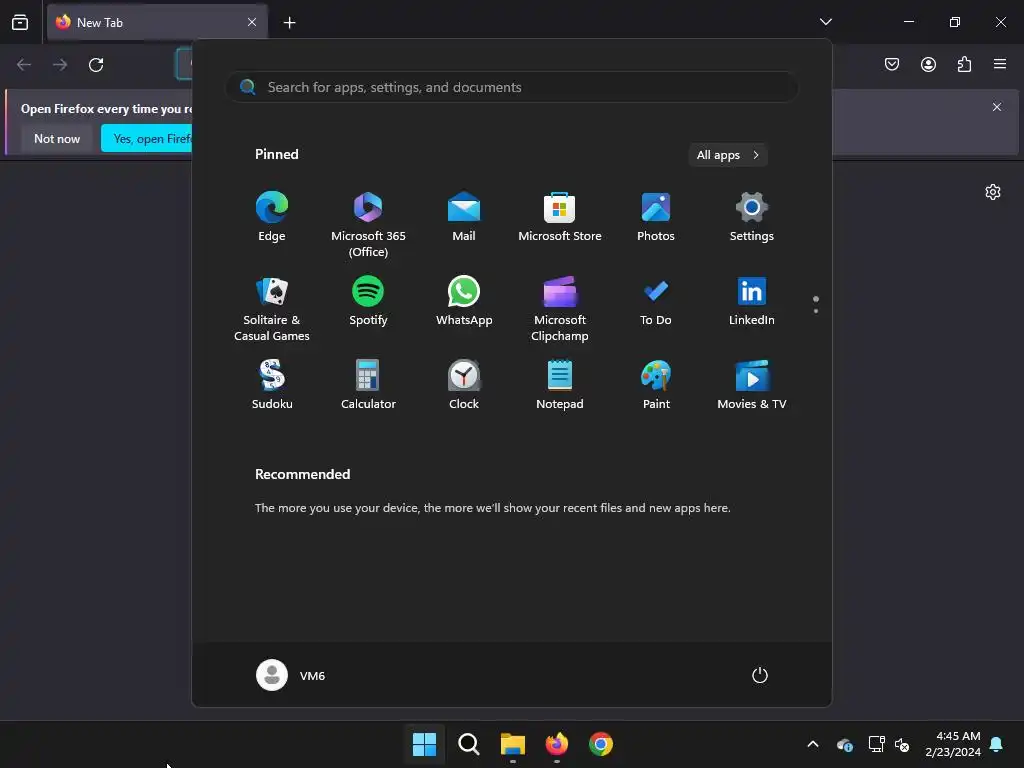The height and width of the screenshot is (768, 1024).
Task: Click the Start menu search field
Action: (x=512, y=87)
